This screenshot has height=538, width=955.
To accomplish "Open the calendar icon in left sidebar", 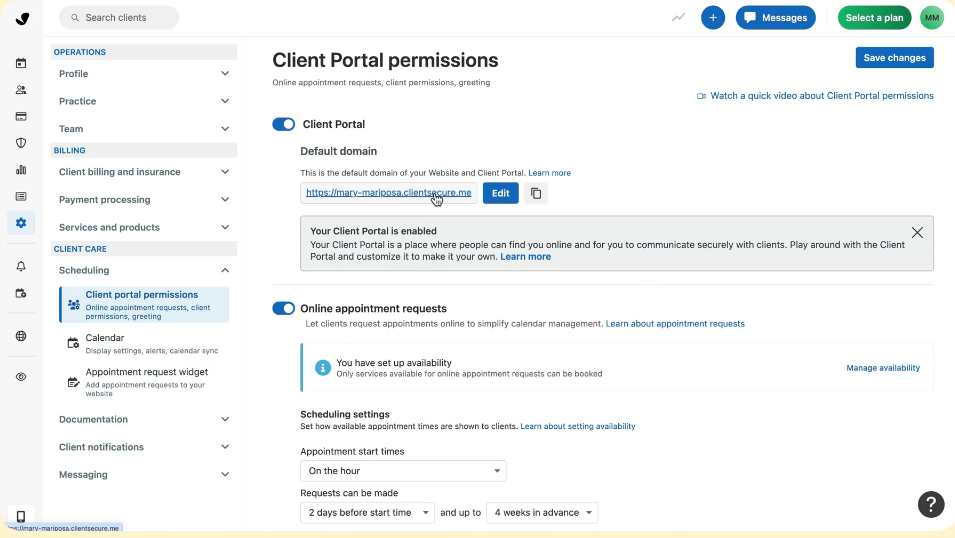I will tap(21, 63).
